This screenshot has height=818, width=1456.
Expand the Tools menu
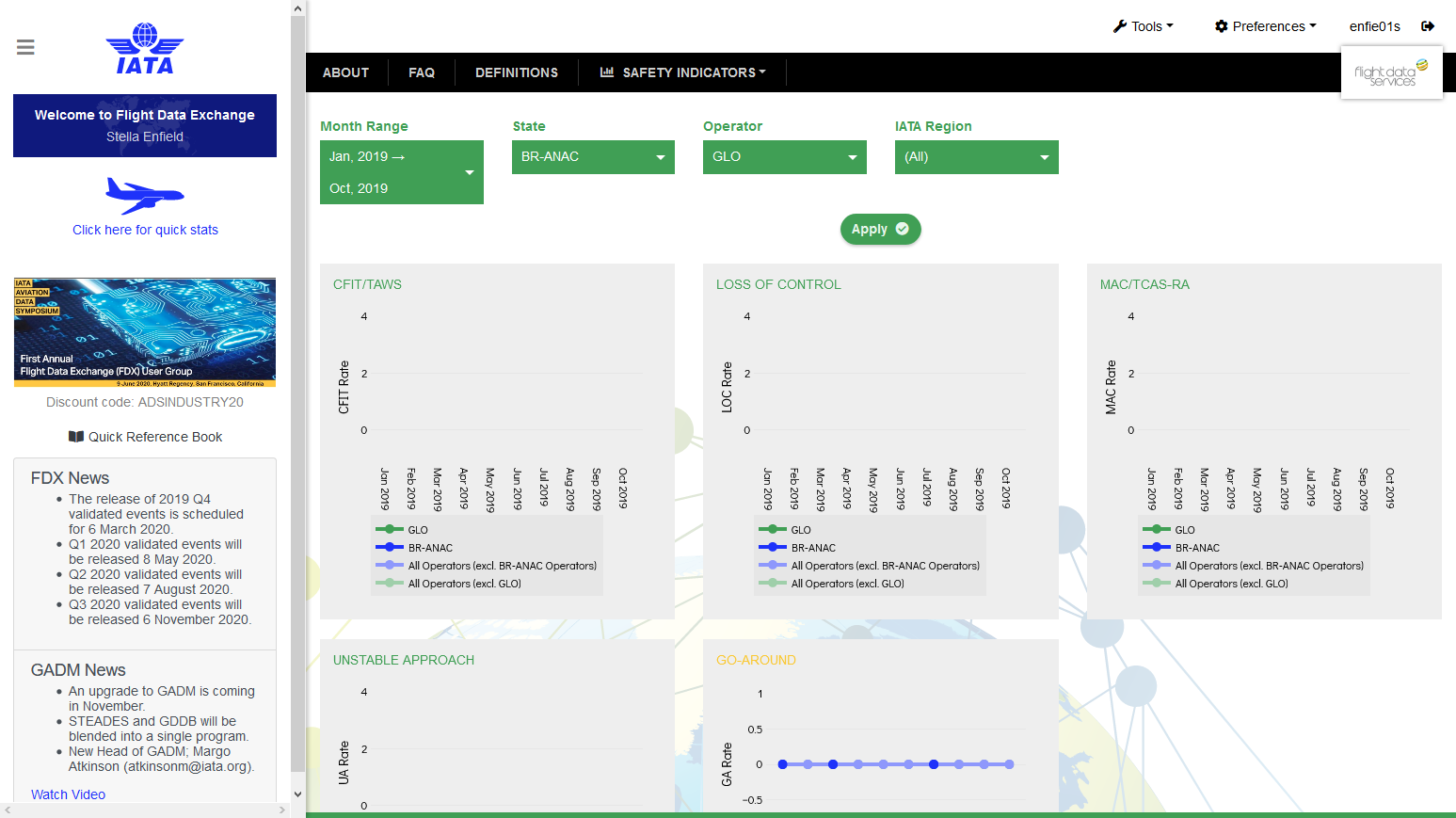coord(1144,26)
